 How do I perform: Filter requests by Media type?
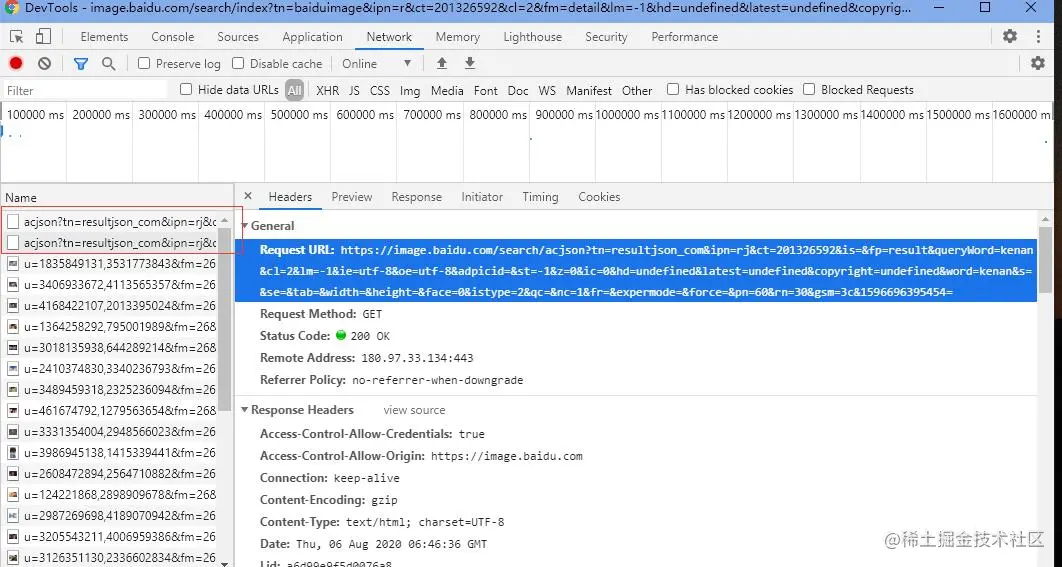447,90
